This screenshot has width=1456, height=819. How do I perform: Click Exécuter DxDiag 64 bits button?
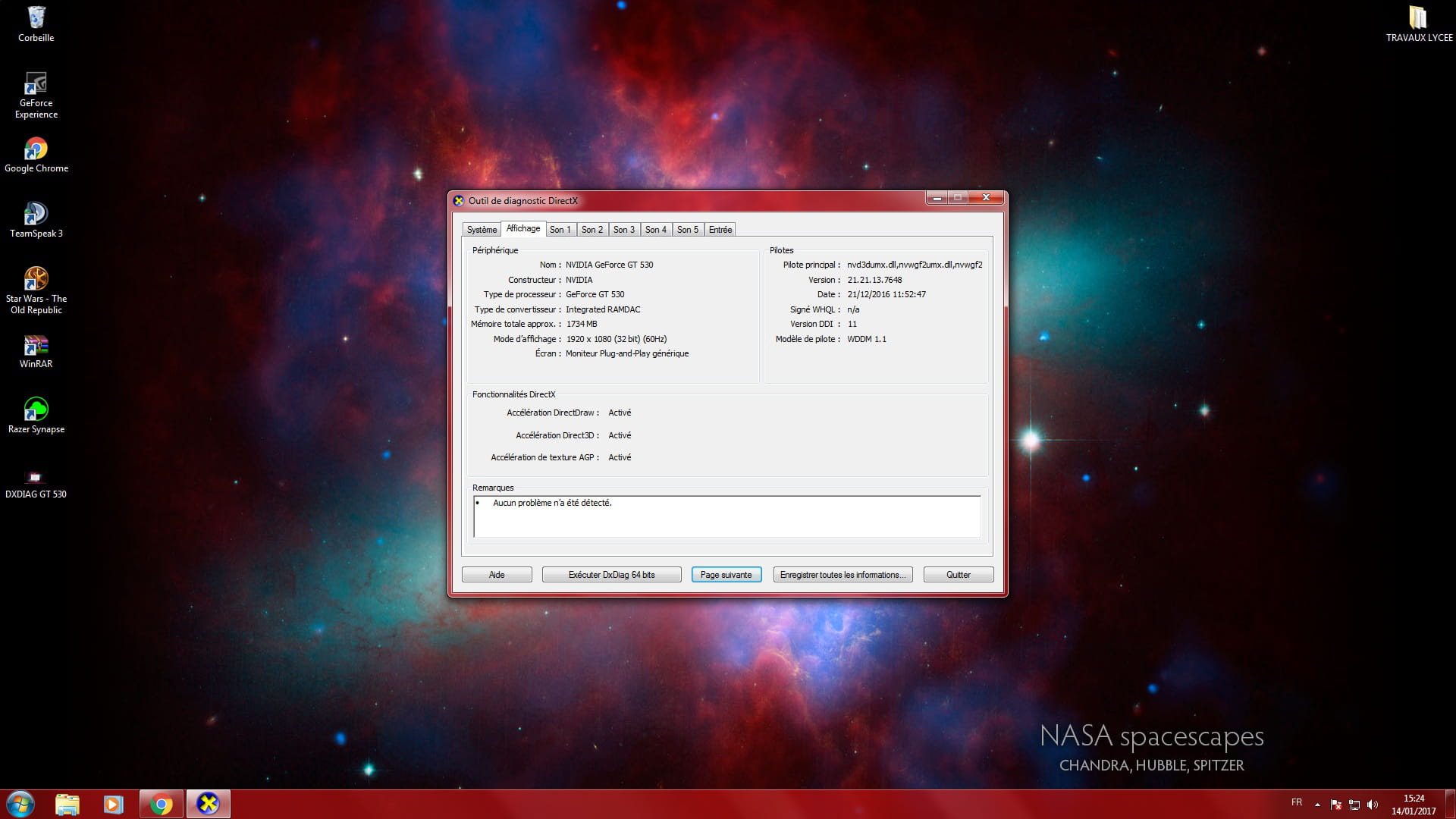(x=611, y=575)
